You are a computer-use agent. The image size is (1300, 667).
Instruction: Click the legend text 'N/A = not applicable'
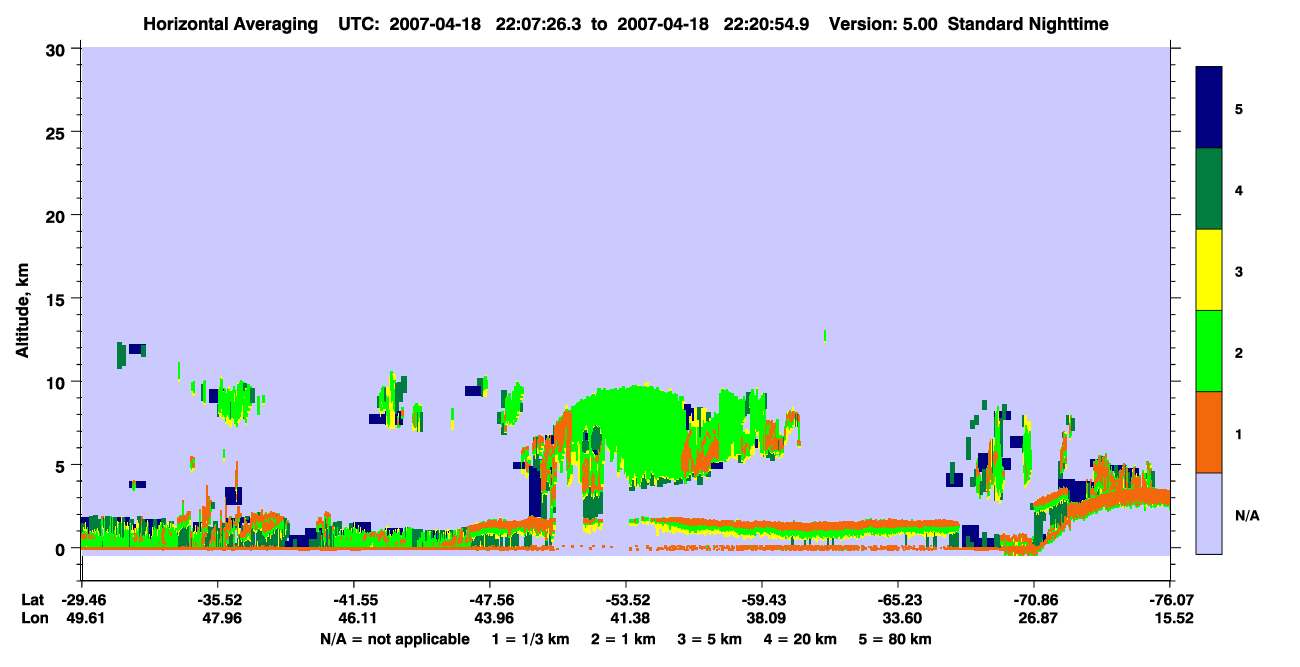[394, 639]
